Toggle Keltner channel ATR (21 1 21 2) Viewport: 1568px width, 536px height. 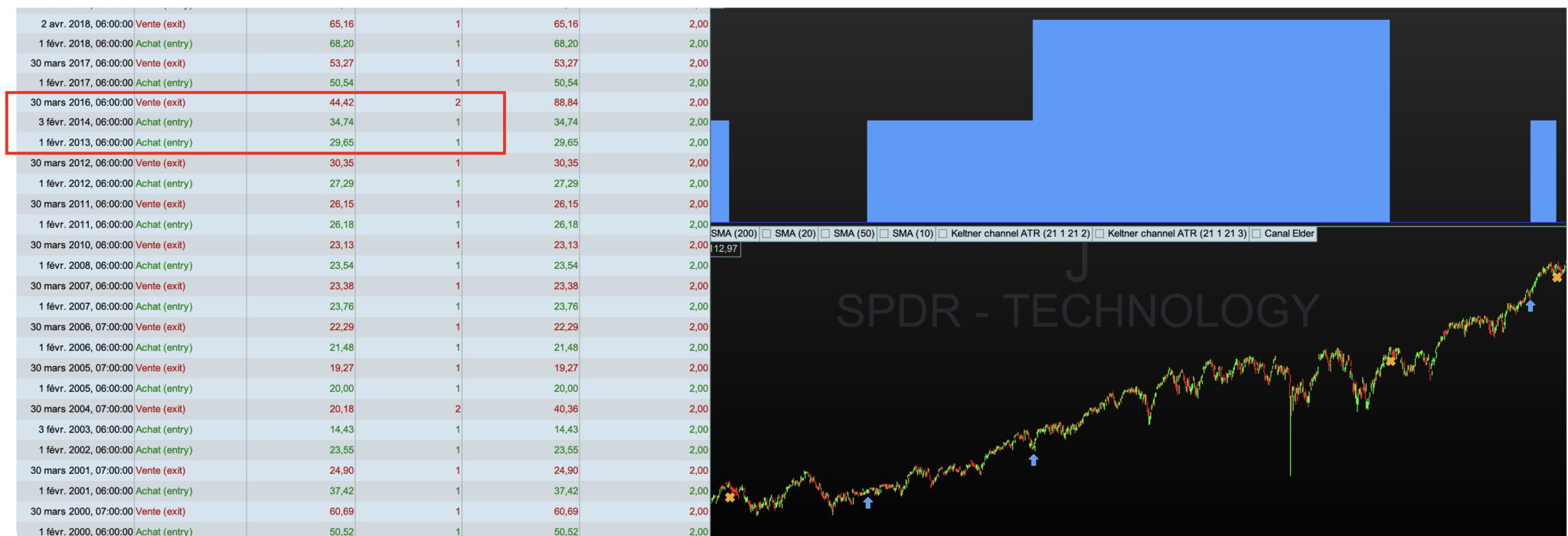click(943, 234)
